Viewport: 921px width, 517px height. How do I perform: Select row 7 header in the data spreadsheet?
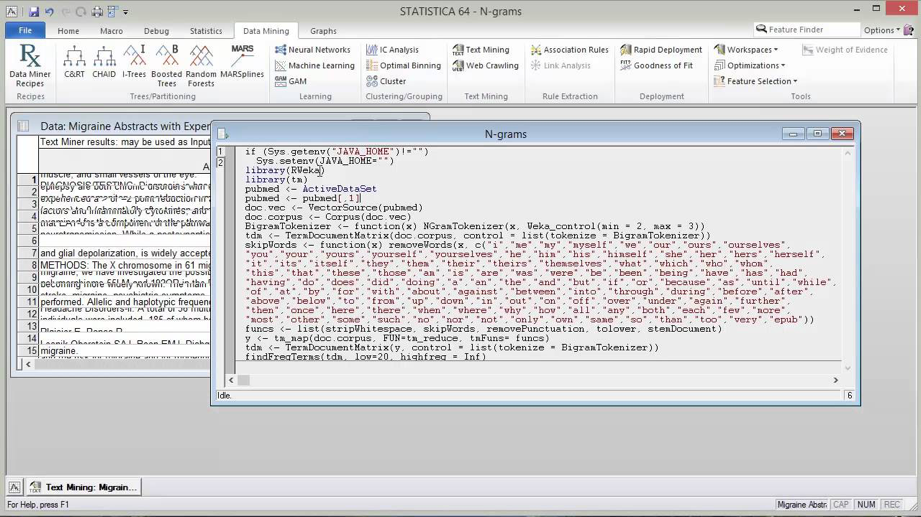[x=28, y=253]
